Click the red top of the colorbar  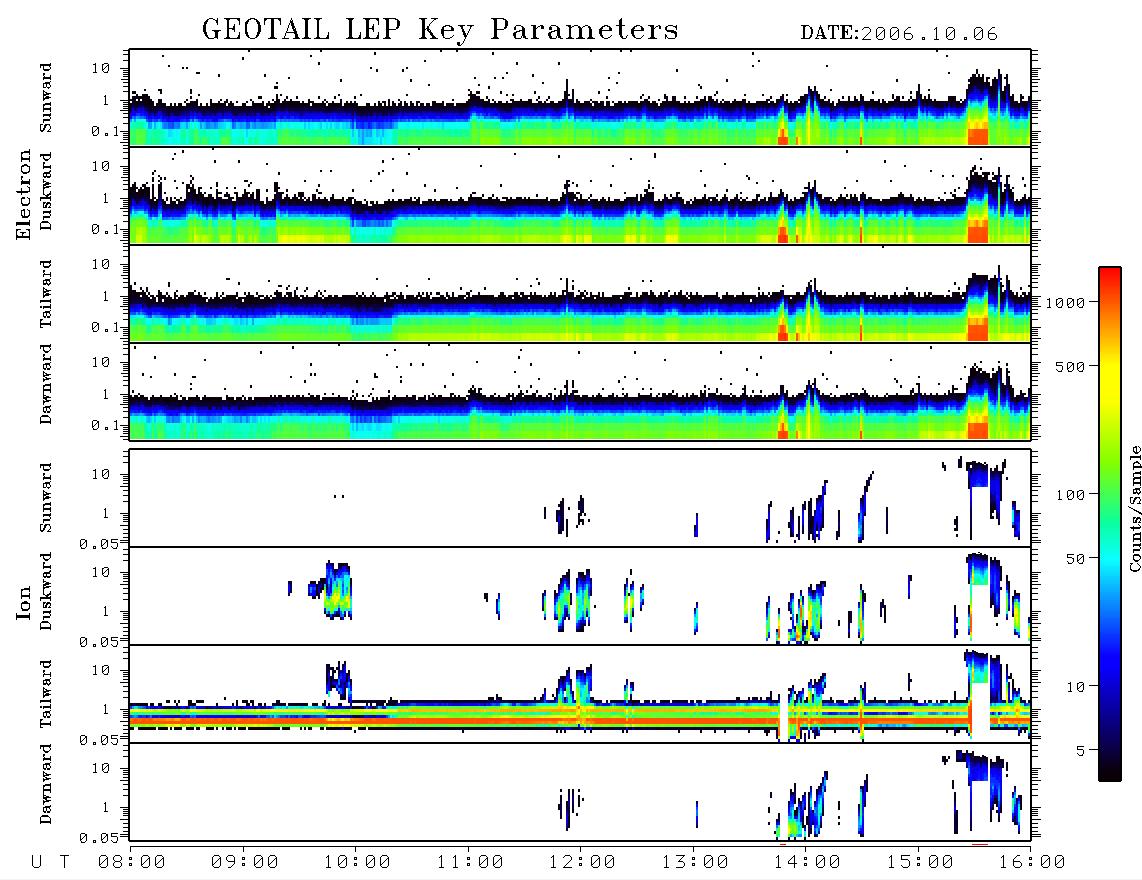[1110, 273]
